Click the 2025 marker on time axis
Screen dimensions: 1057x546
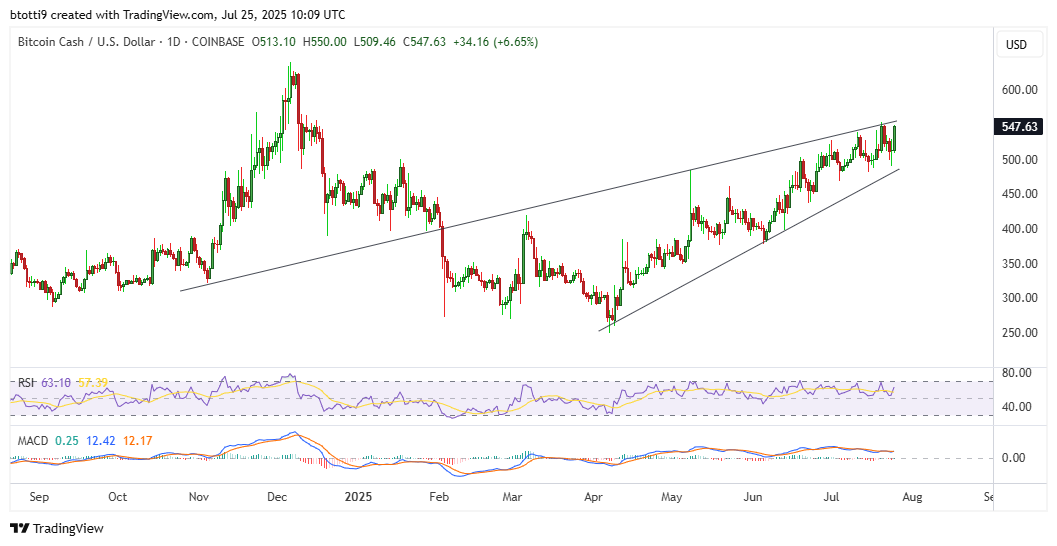356,496
